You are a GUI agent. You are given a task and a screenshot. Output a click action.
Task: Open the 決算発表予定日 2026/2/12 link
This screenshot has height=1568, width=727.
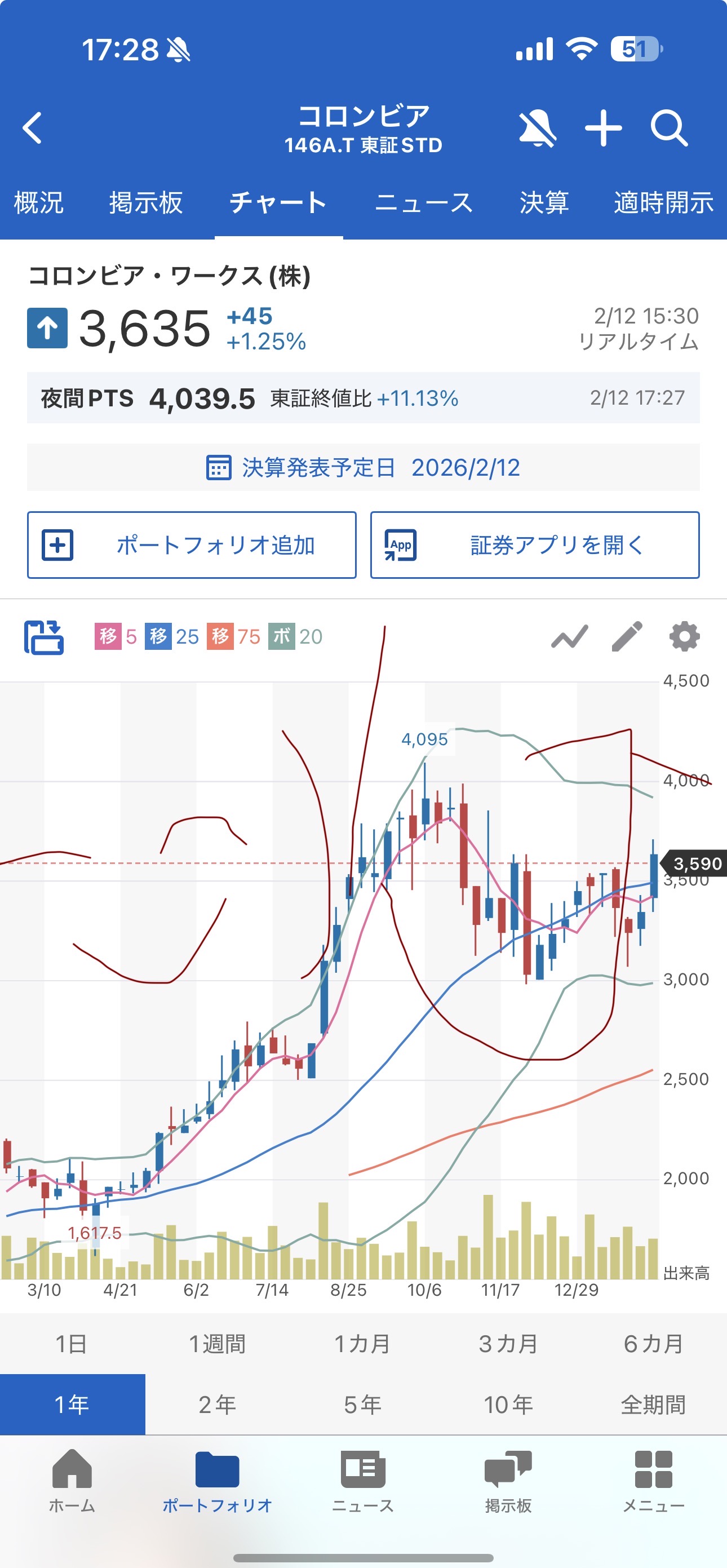point(363,467)
